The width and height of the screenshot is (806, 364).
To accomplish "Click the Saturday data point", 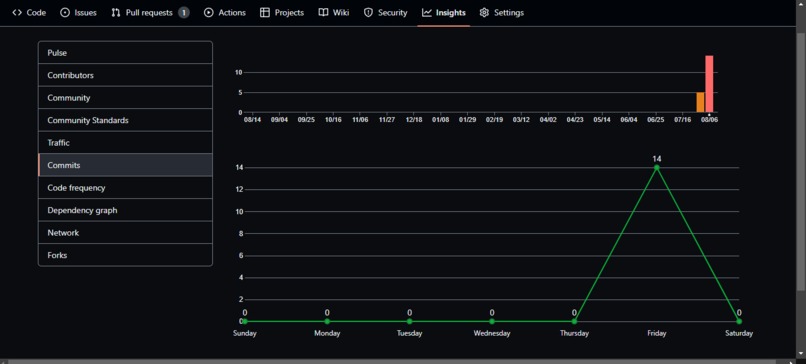I will tap(739, 321).
